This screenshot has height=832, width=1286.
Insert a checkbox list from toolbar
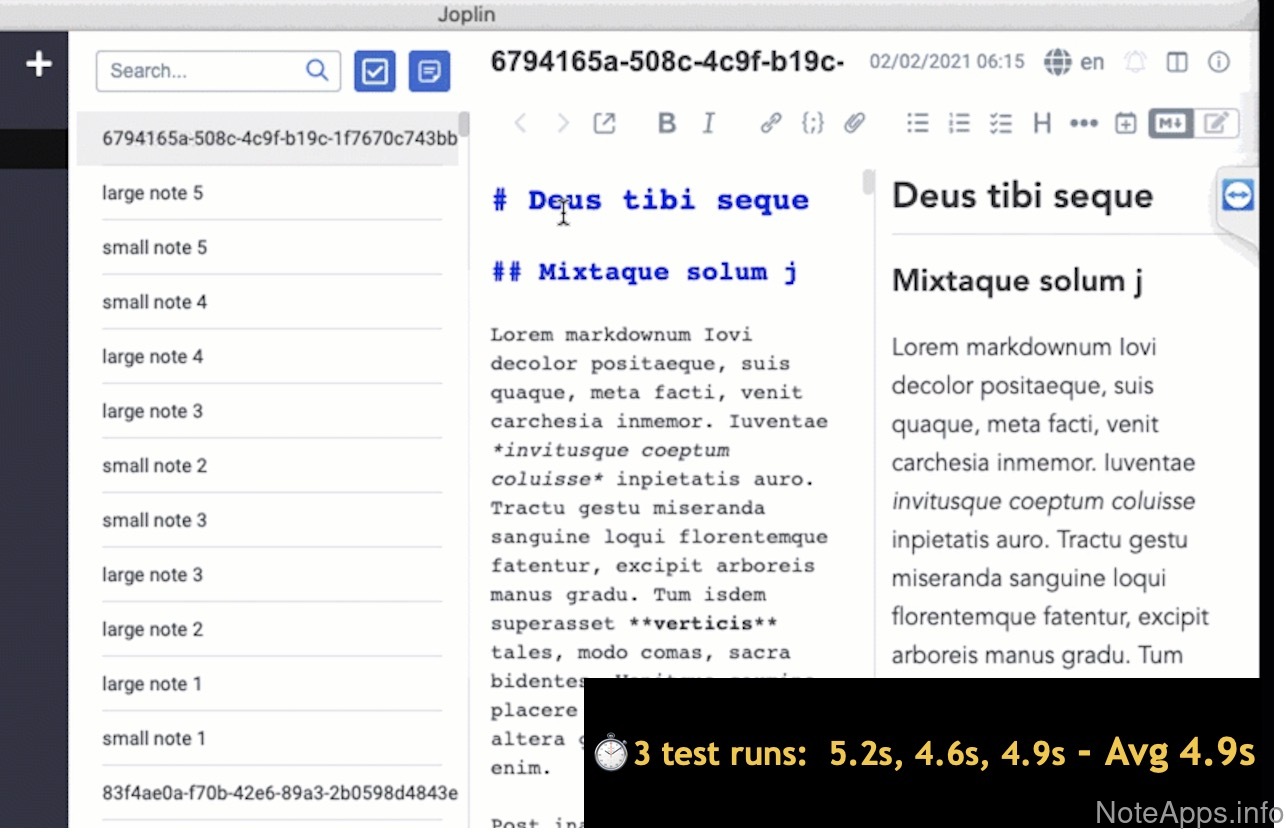[1000, 123]
